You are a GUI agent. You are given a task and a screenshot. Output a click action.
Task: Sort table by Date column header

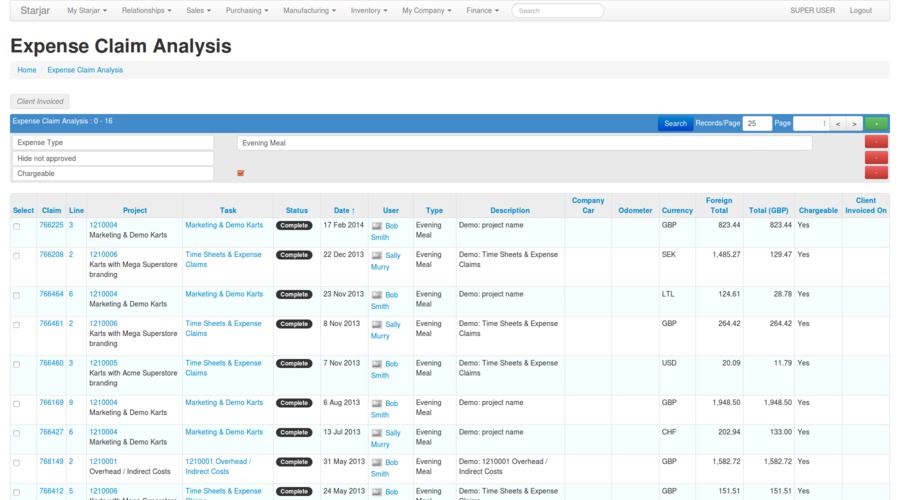(x=344, y=211)
